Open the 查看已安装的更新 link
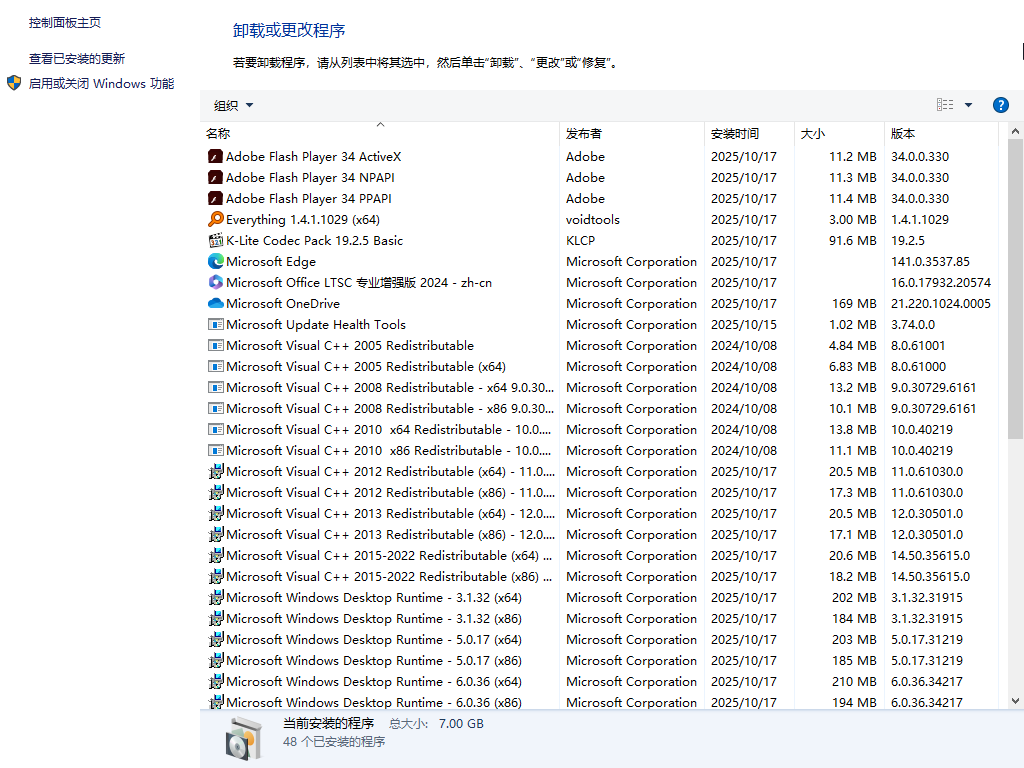The image size is (1024, 768). (77, 59)
